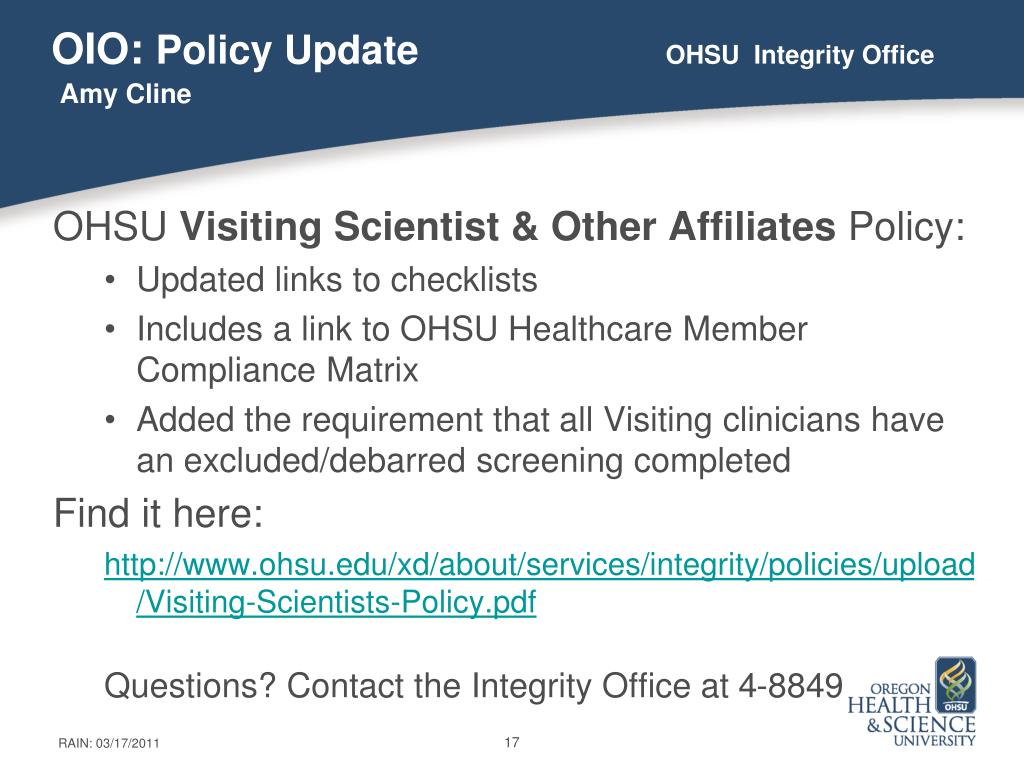Click the RAIN: 03/17/2011 footer date

pyautogui.click(x=108, y=743)
